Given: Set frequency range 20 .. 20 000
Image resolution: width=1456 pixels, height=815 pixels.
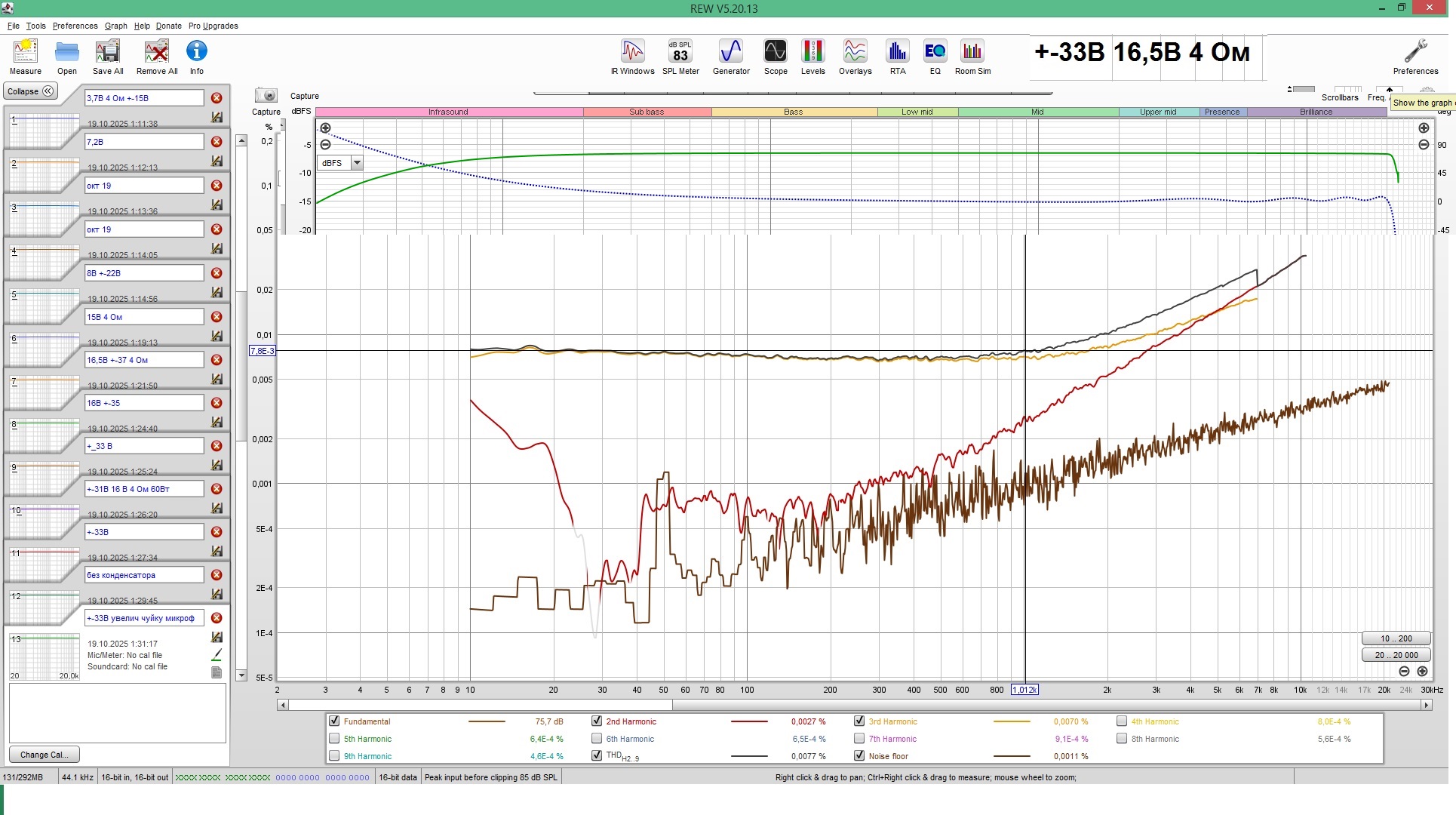Looking at the screenshot, I should [x=1396, y=655].
